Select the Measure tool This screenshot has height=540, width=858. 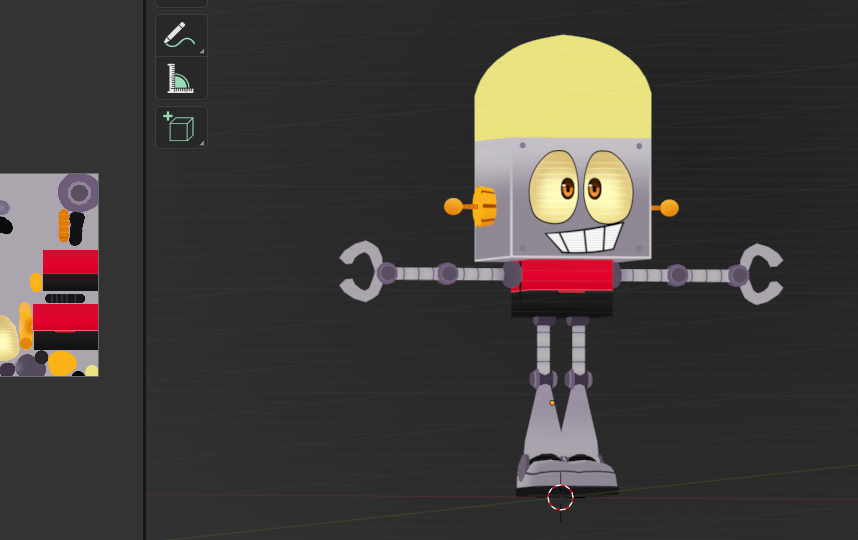click(x=181, y=78)
